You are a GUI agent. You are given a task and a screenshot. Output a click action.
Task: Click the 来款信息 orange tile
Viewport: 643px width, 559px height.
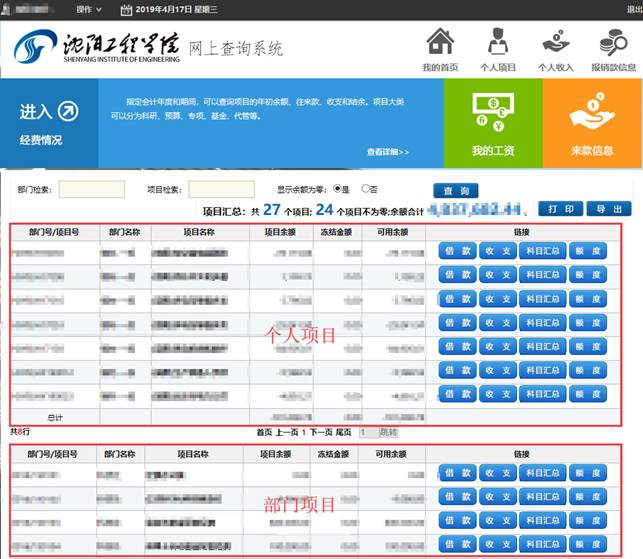[592, 123]
